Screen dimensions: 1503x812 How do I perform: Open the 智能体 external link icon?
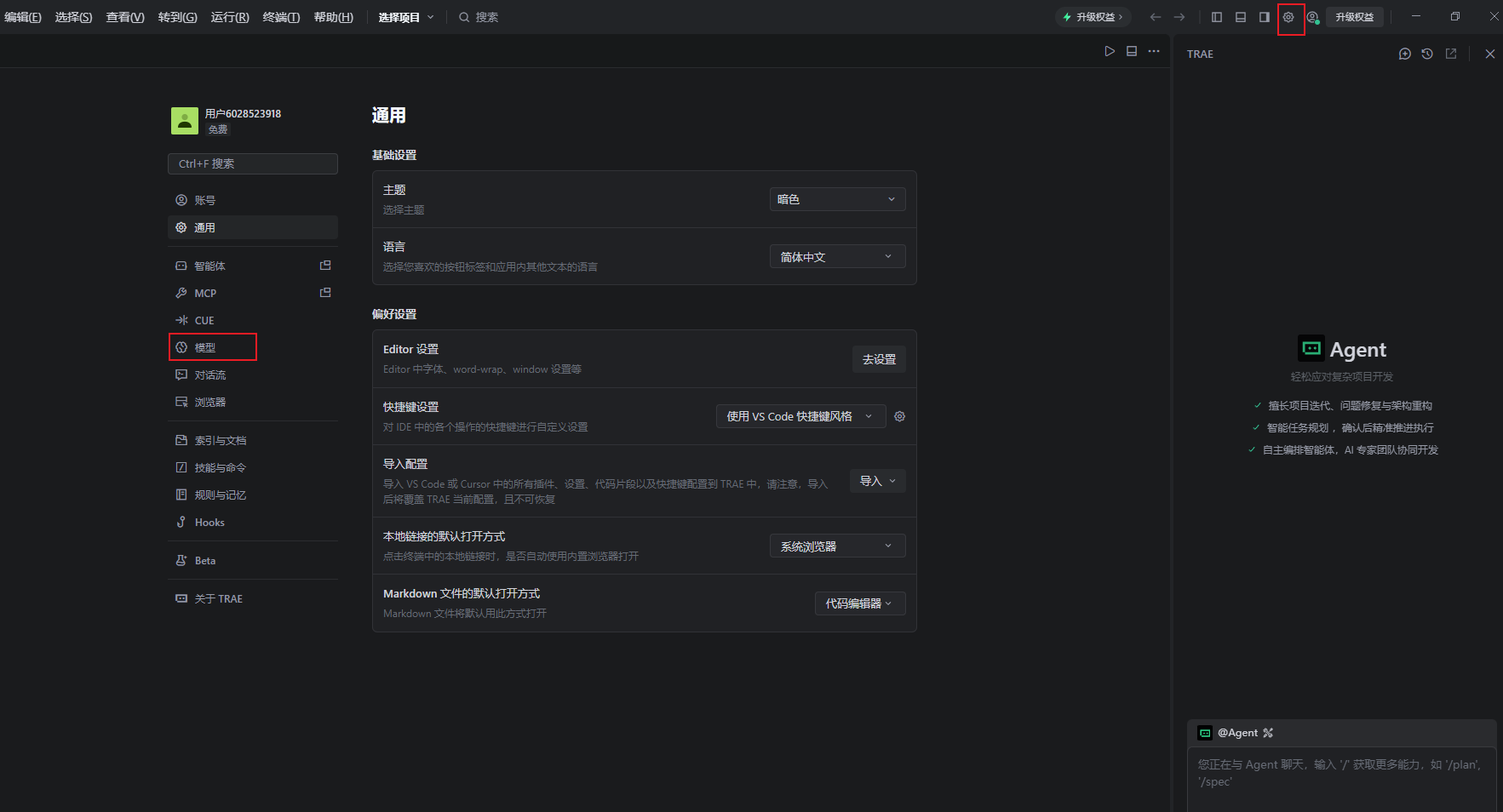click(325, 266)
